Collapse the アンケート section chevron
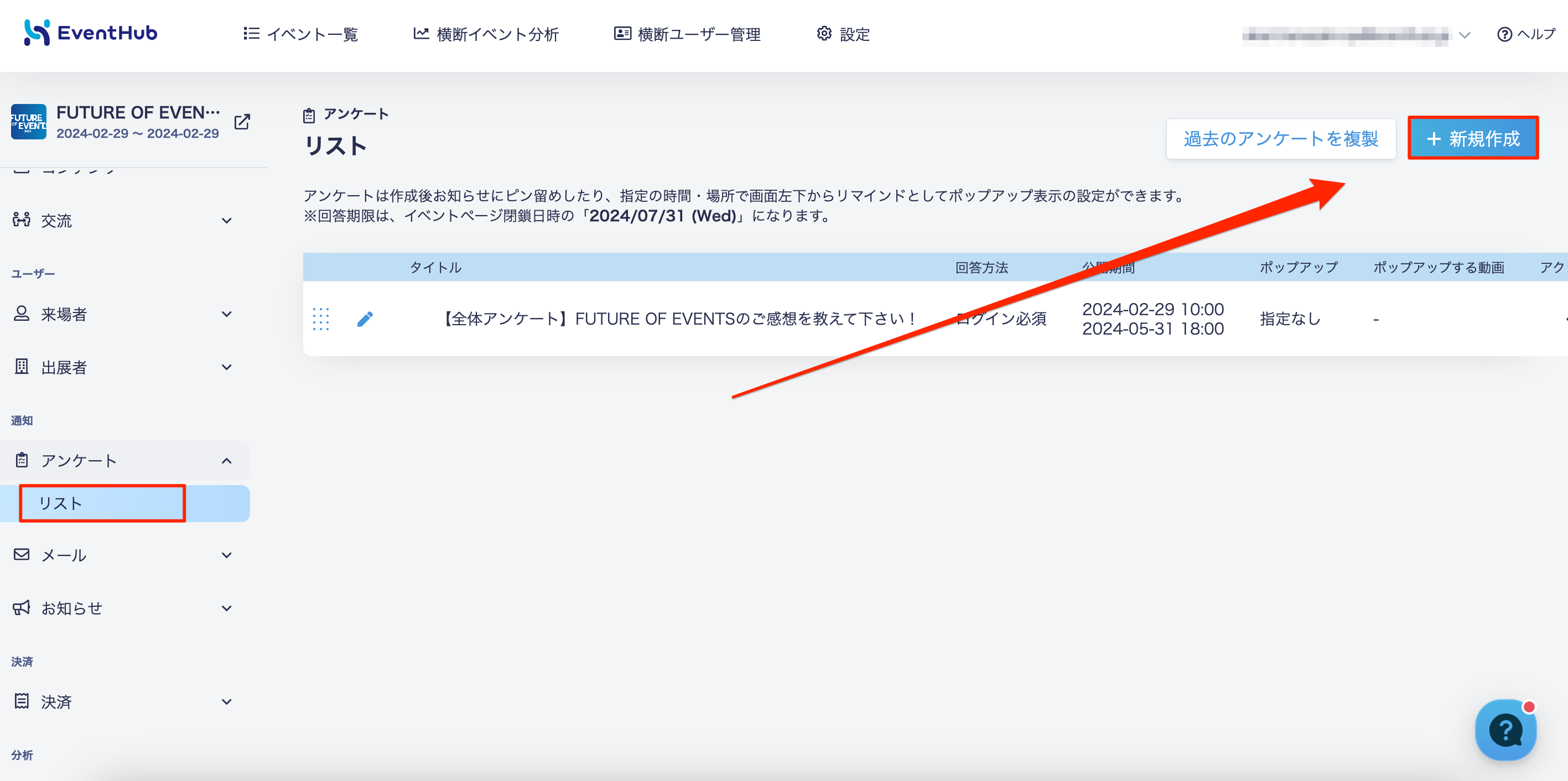 click(x=226, y=461)
